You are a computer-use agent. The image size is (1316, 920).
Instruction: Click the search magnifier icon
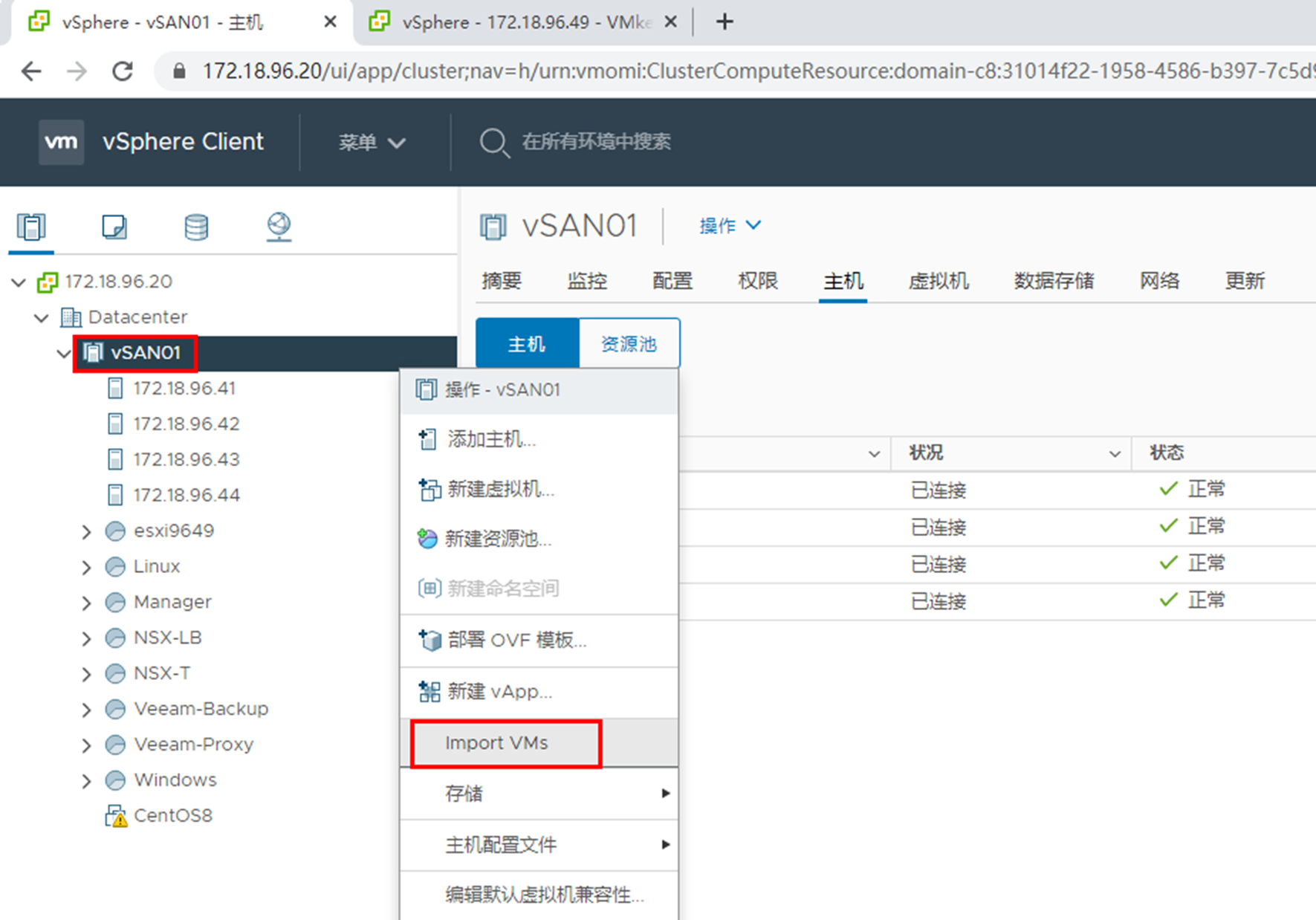tap(494, 142)
